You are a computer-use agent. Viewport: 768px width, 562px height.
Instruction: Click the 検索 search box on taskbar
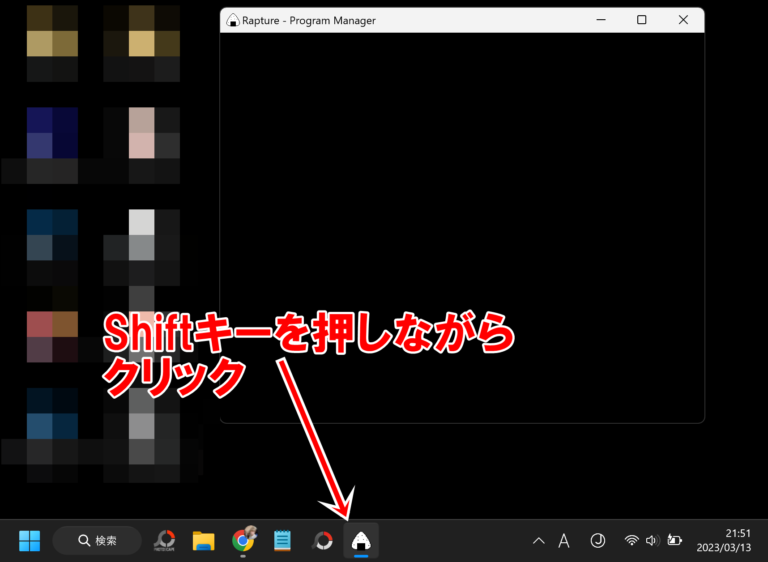click(97, 540)
